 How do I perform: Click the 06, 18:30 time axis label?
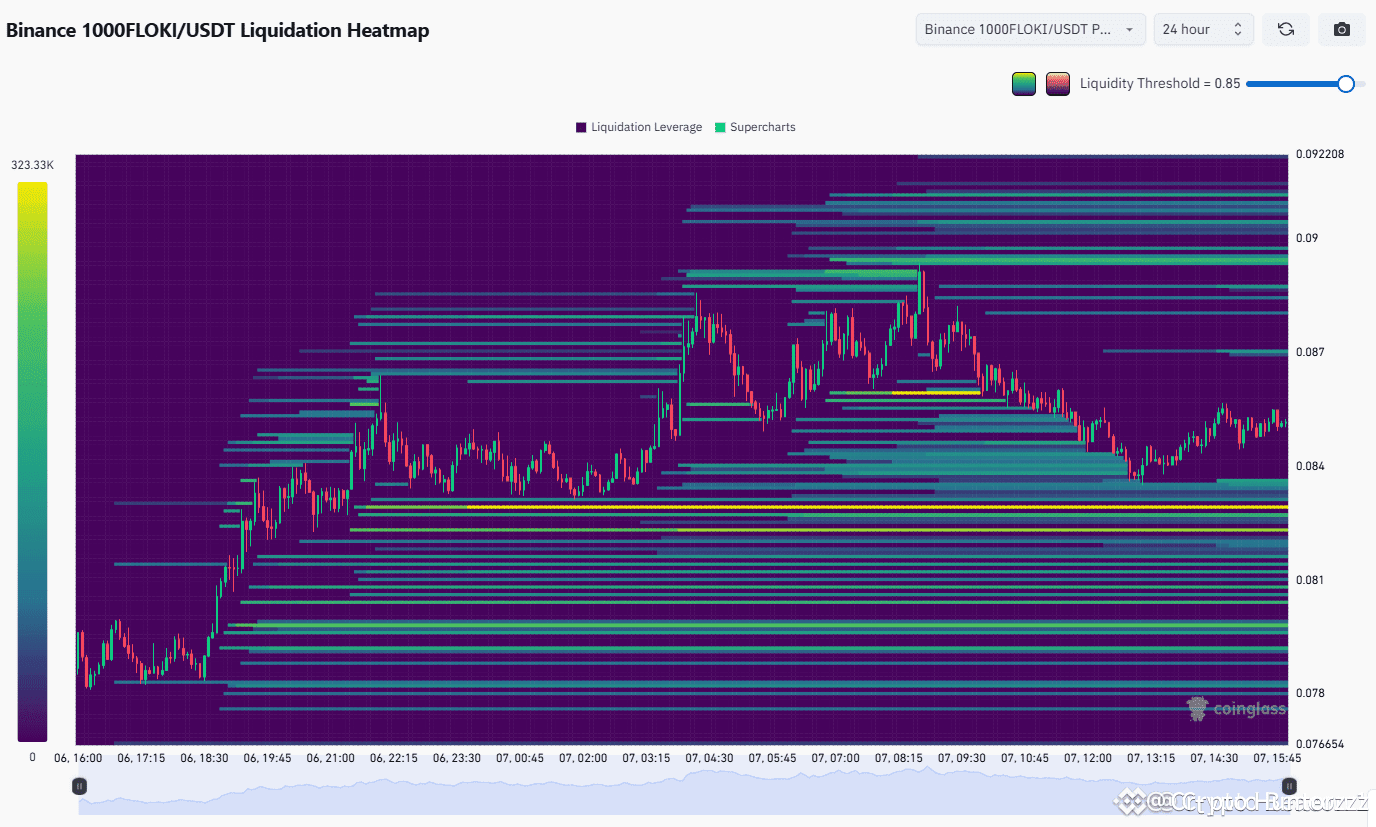click(x=205, y=758)
